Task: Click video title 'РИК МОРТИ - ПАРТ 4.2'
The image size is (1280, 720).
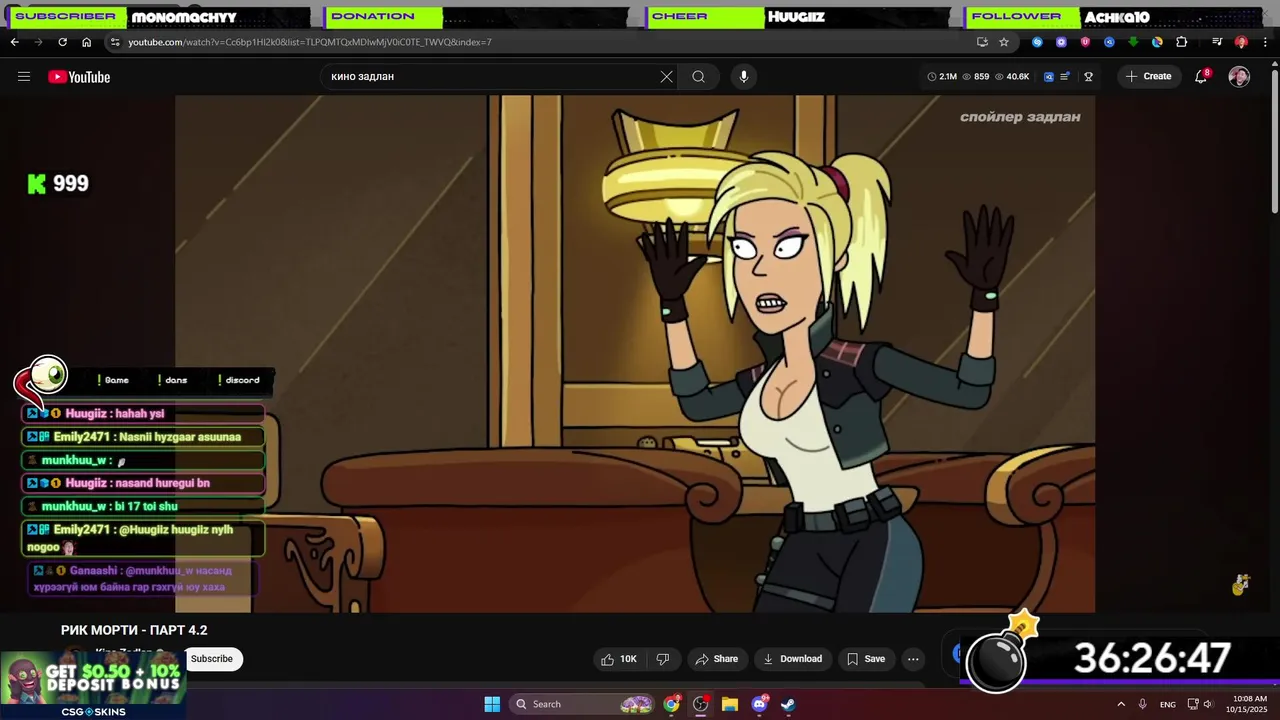Action: pos(134,630)
